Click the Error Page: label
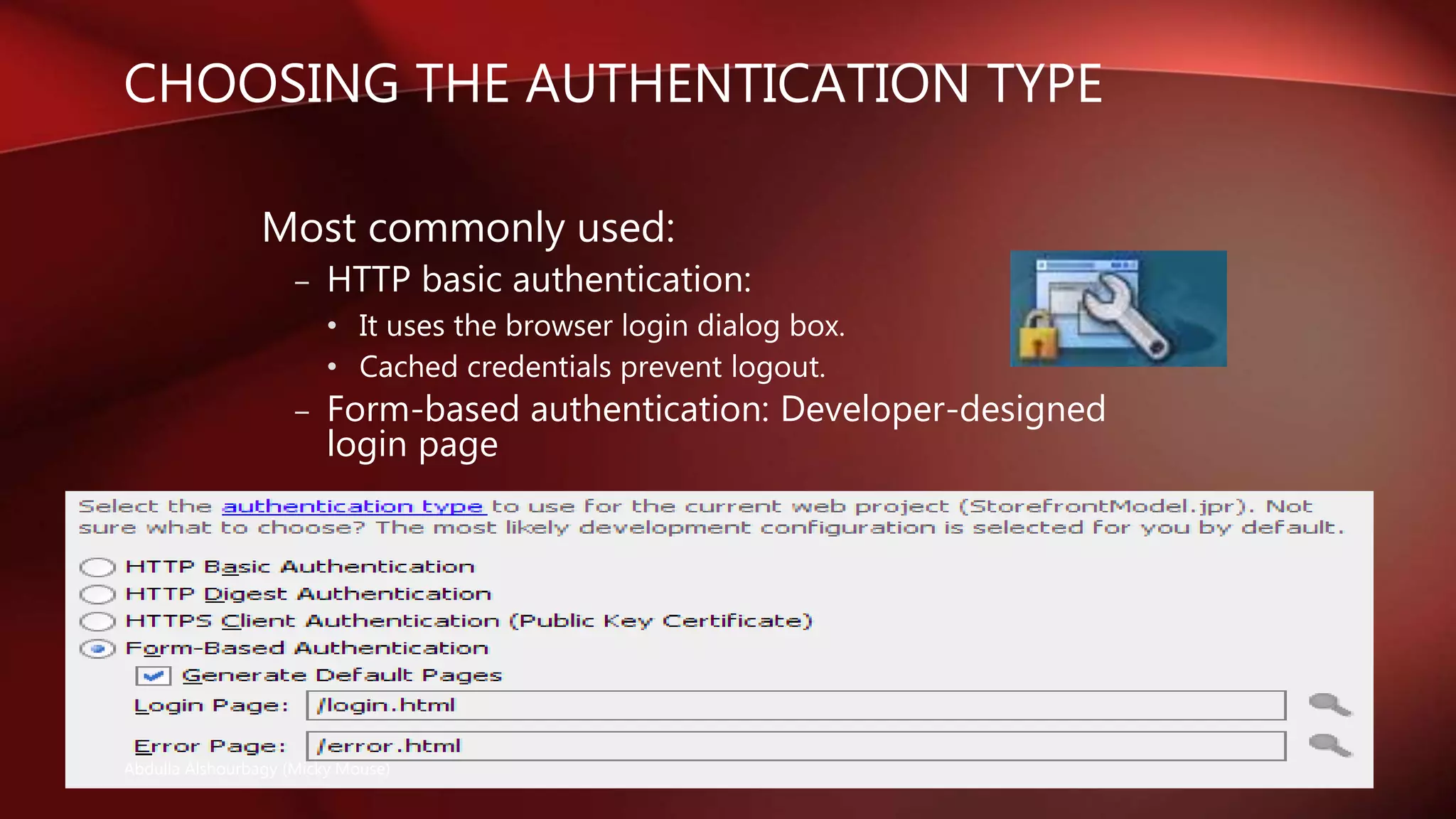 coord(210,746)
